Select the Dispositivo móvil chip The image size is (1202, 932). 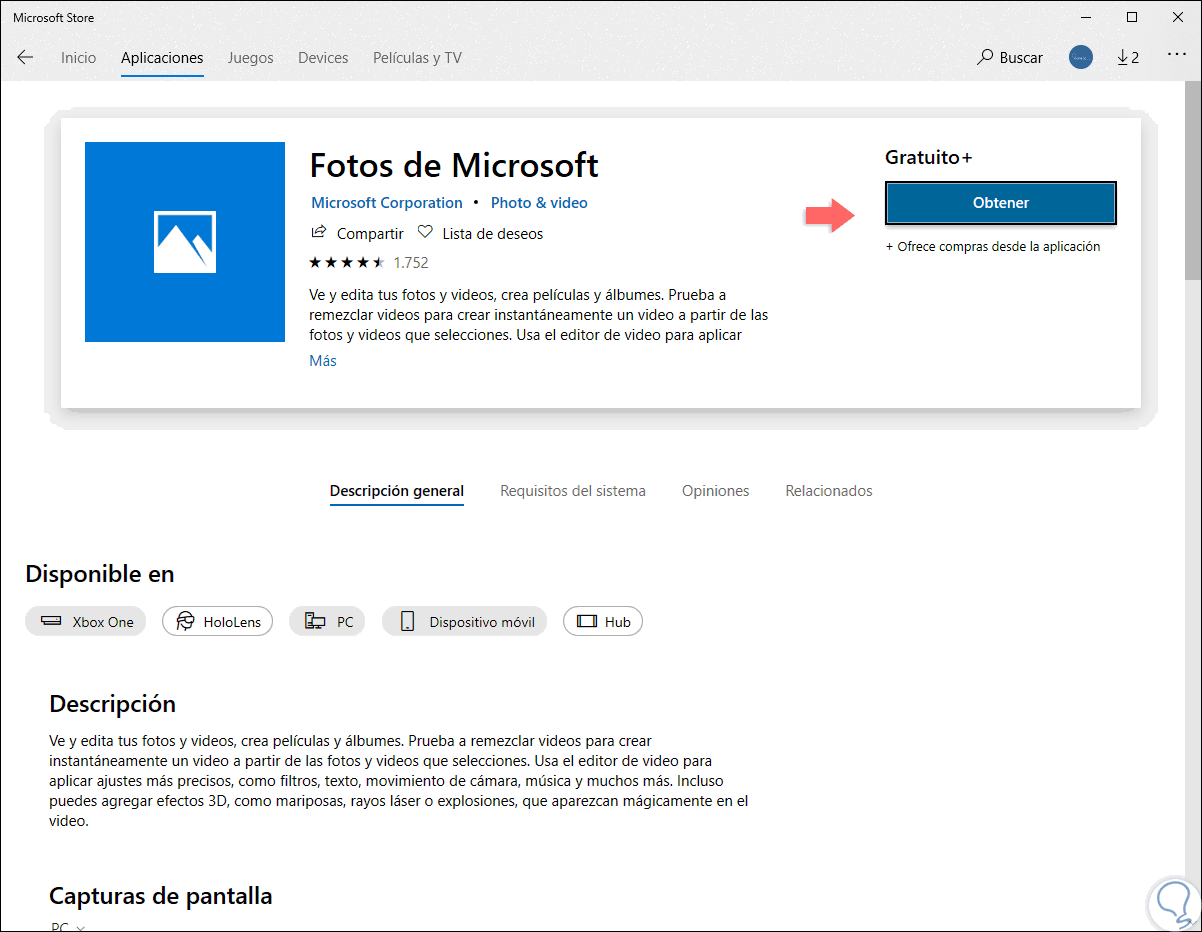coord(465,622)
